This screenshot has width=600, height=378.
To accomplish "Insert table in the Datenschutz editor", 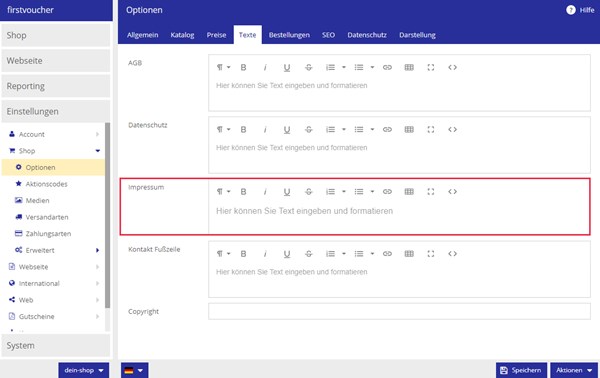I will pos(409,130).
